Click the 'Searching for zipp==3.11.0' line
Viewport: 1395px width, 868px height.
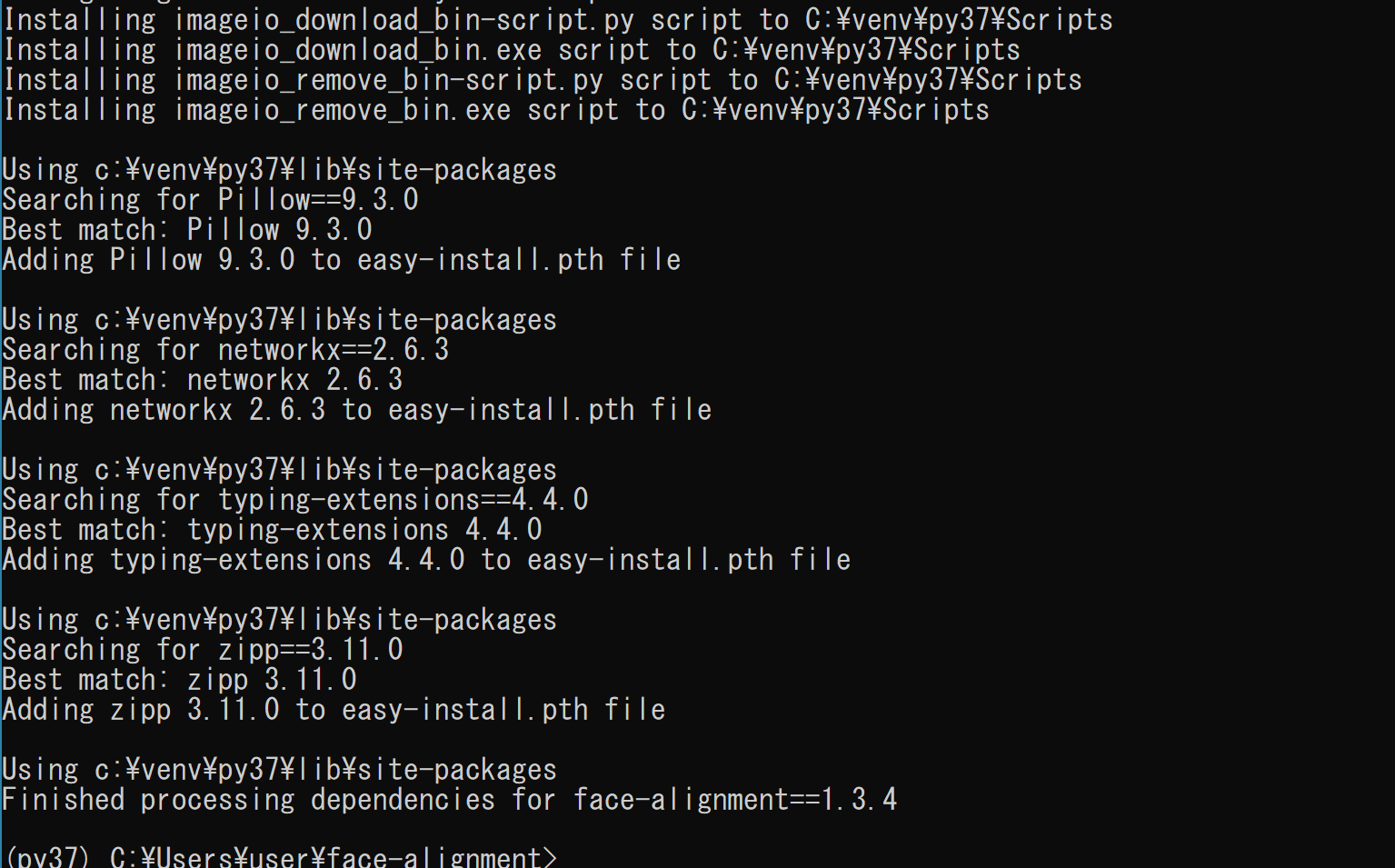(203, 649)
